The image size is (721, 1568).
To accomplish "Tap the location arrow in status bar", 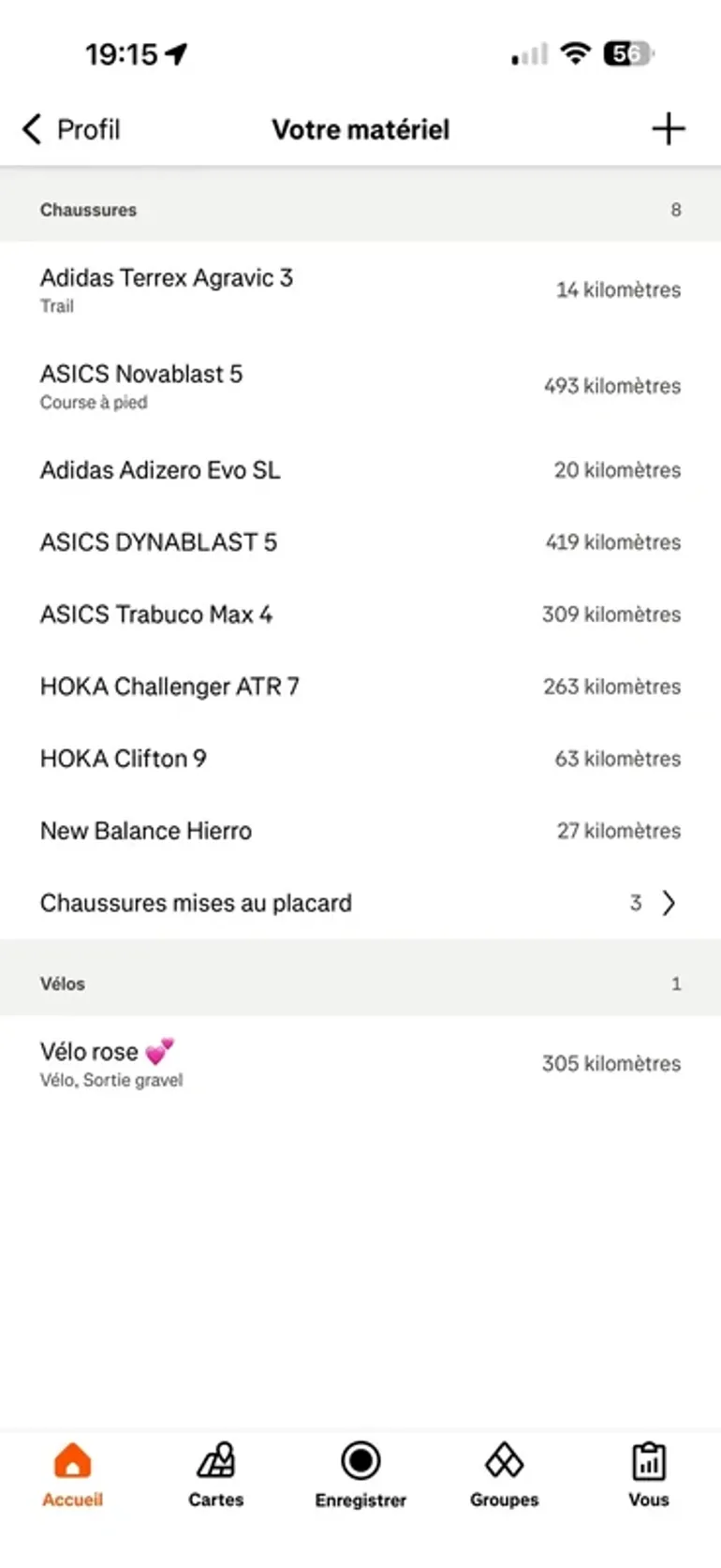I will click(x=176, y=54).
